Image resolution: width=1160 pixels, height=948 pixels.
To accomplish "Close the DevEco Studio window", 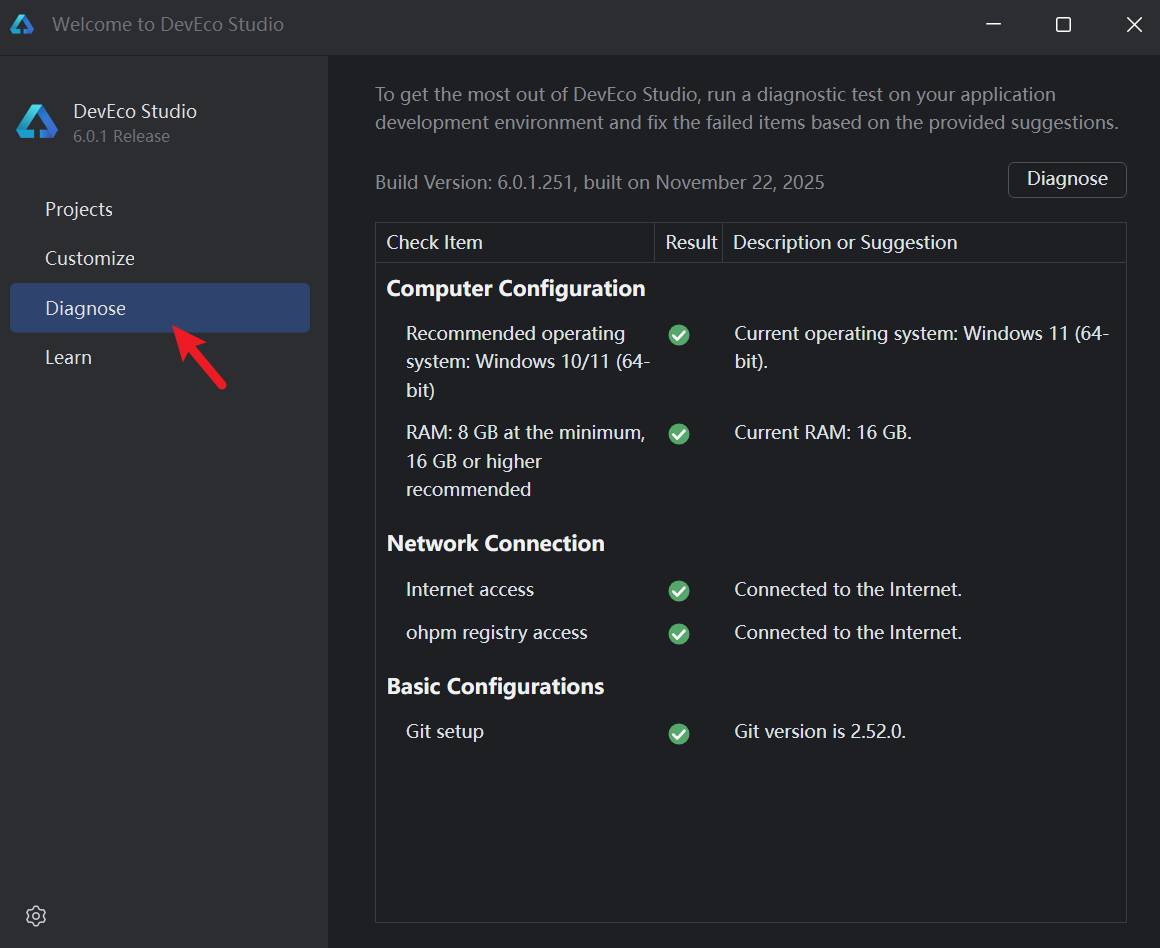I will click(x=1134, y=24).
